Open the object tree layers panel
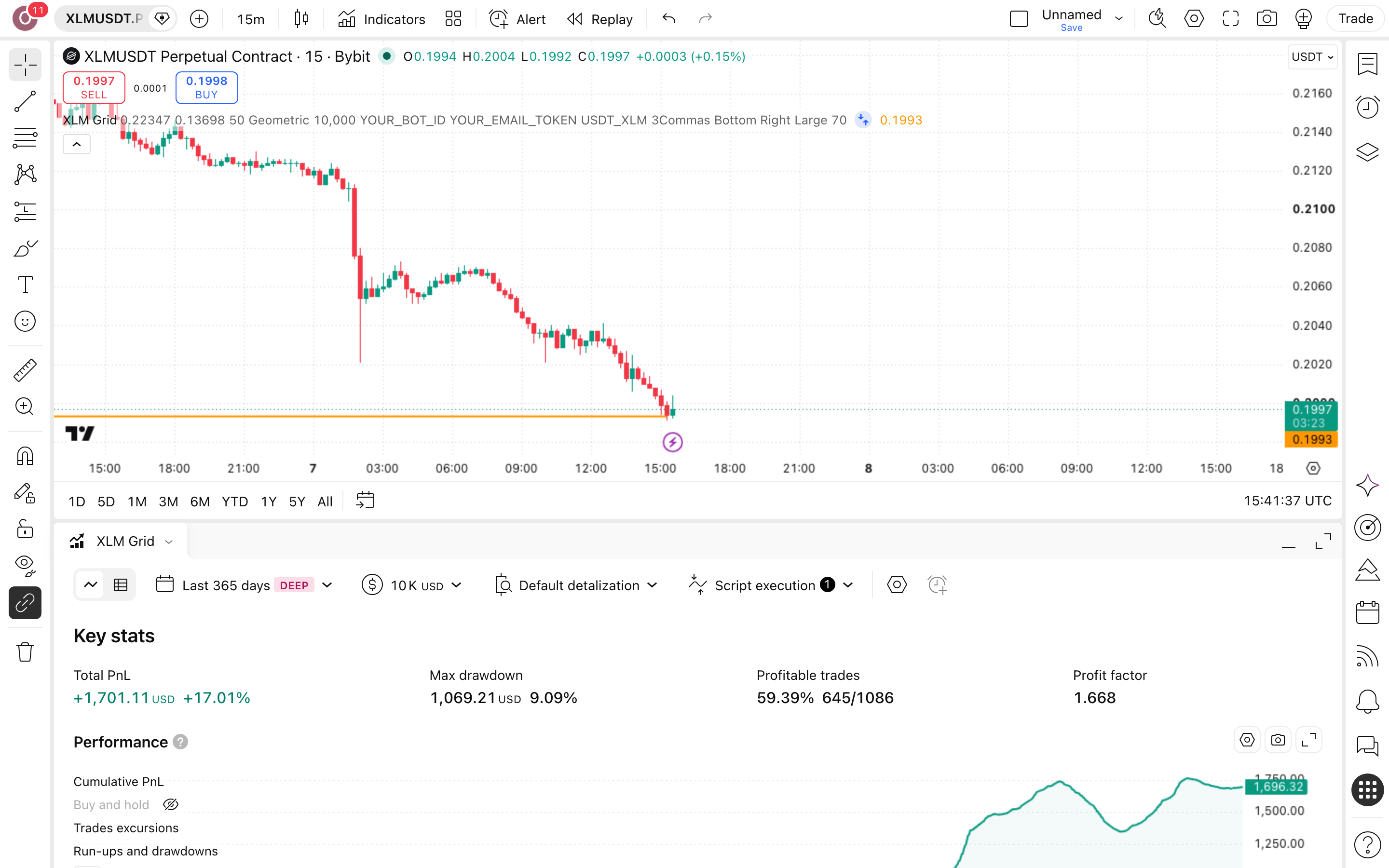1389x868 pixels. 1367,151
